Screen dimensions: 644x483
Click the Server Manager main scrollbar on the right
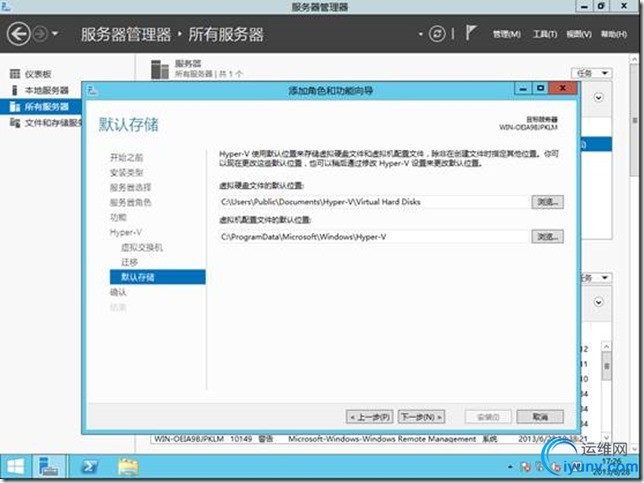(634, 120)
